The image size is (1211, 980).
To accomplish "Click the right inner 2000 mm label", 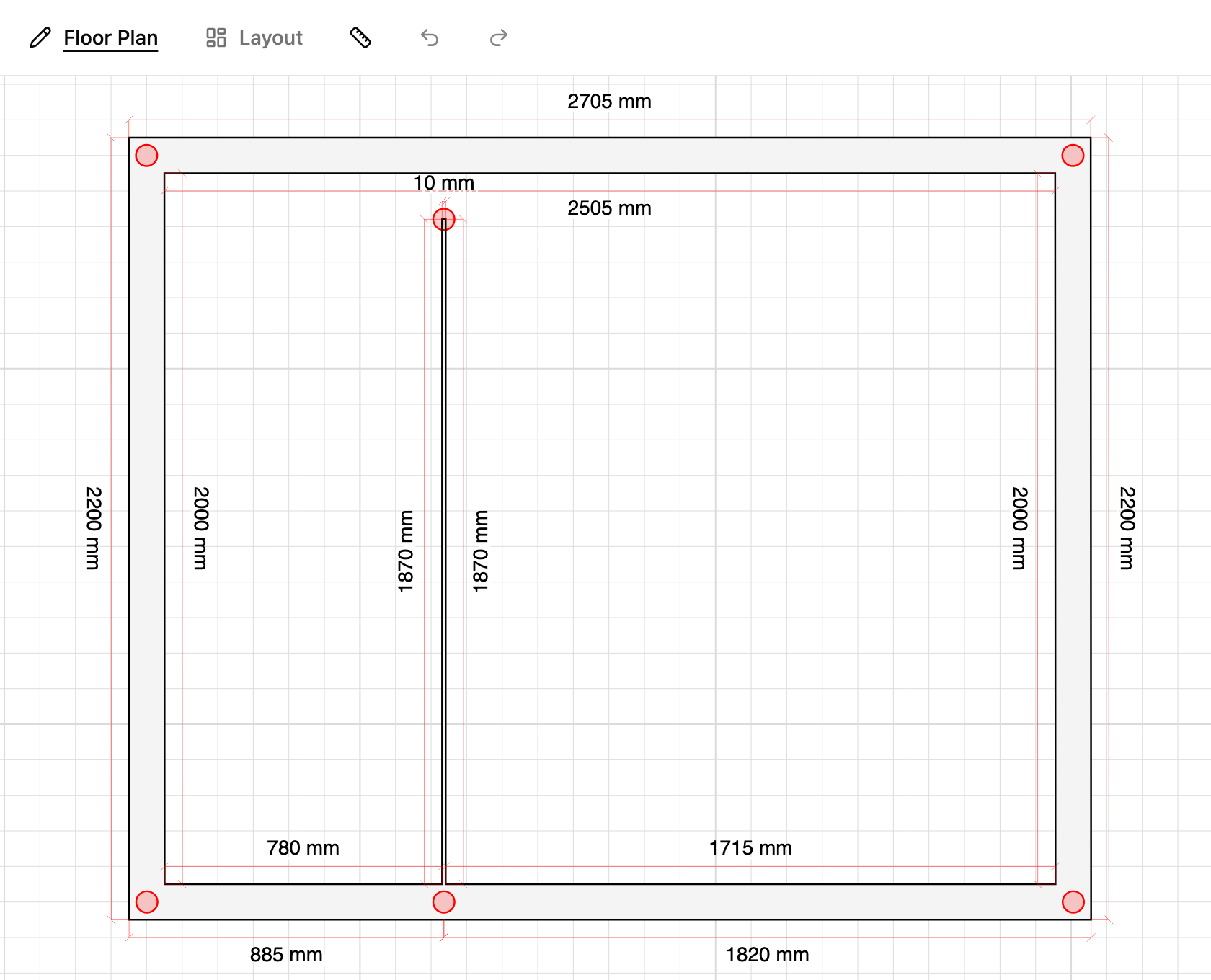I will 1019,528.
